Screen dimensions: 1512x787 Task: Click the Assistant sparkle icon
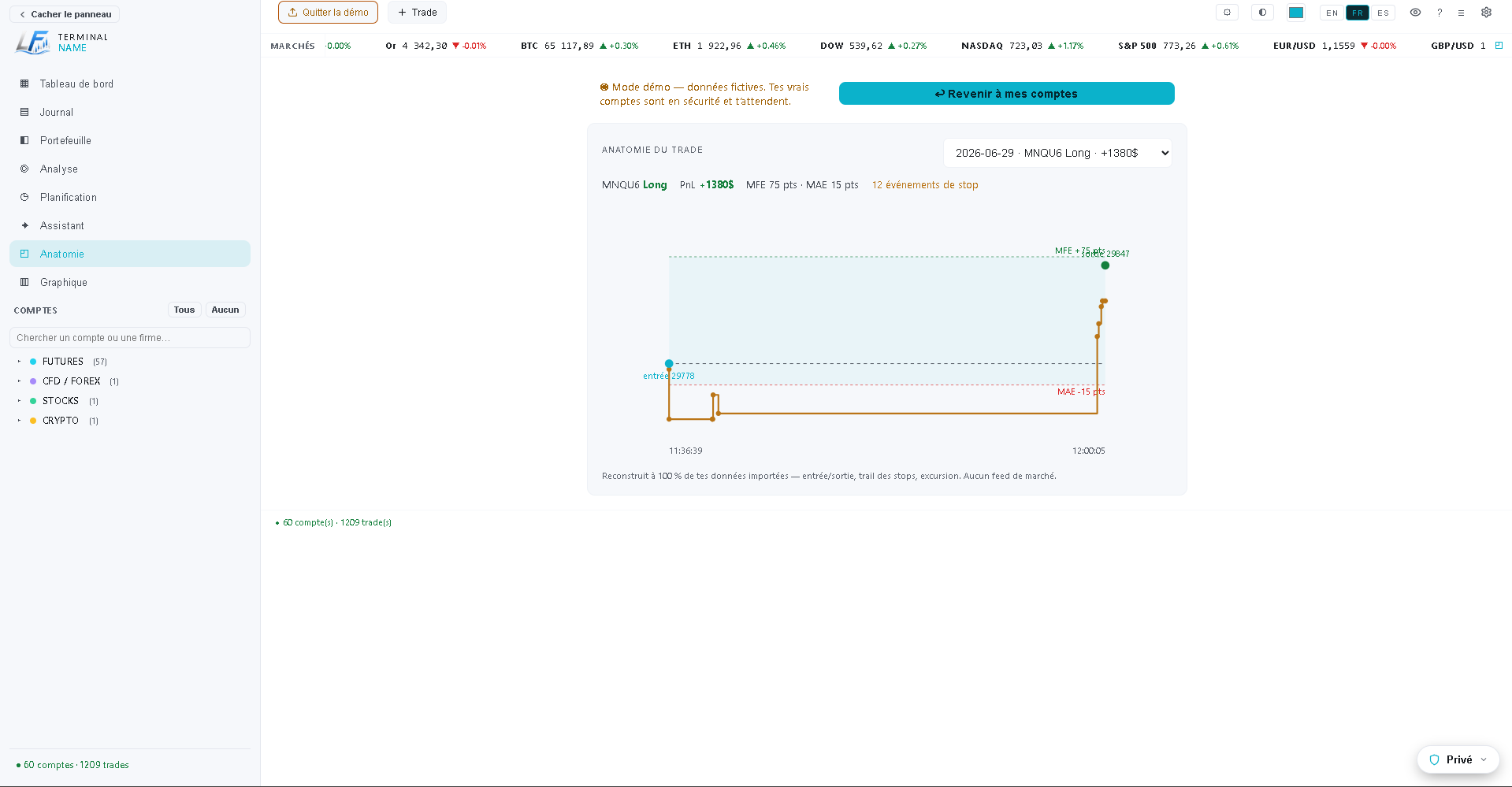point(24,225)
